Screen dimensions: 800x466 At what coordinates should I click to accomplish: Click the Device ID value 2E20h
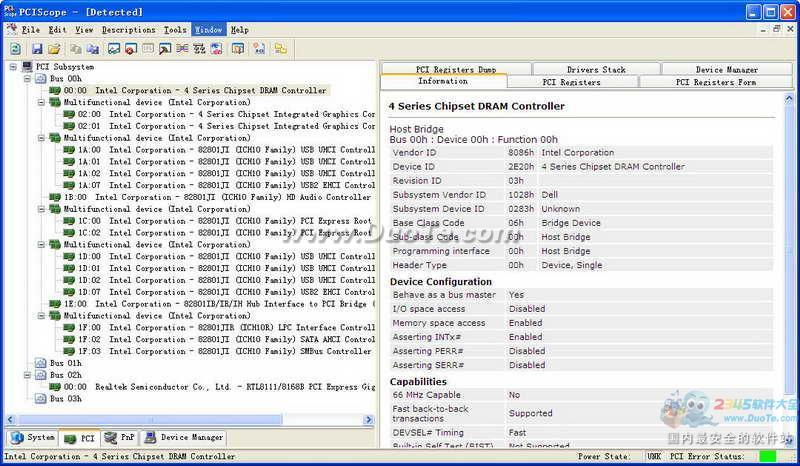tap(521, 166)
